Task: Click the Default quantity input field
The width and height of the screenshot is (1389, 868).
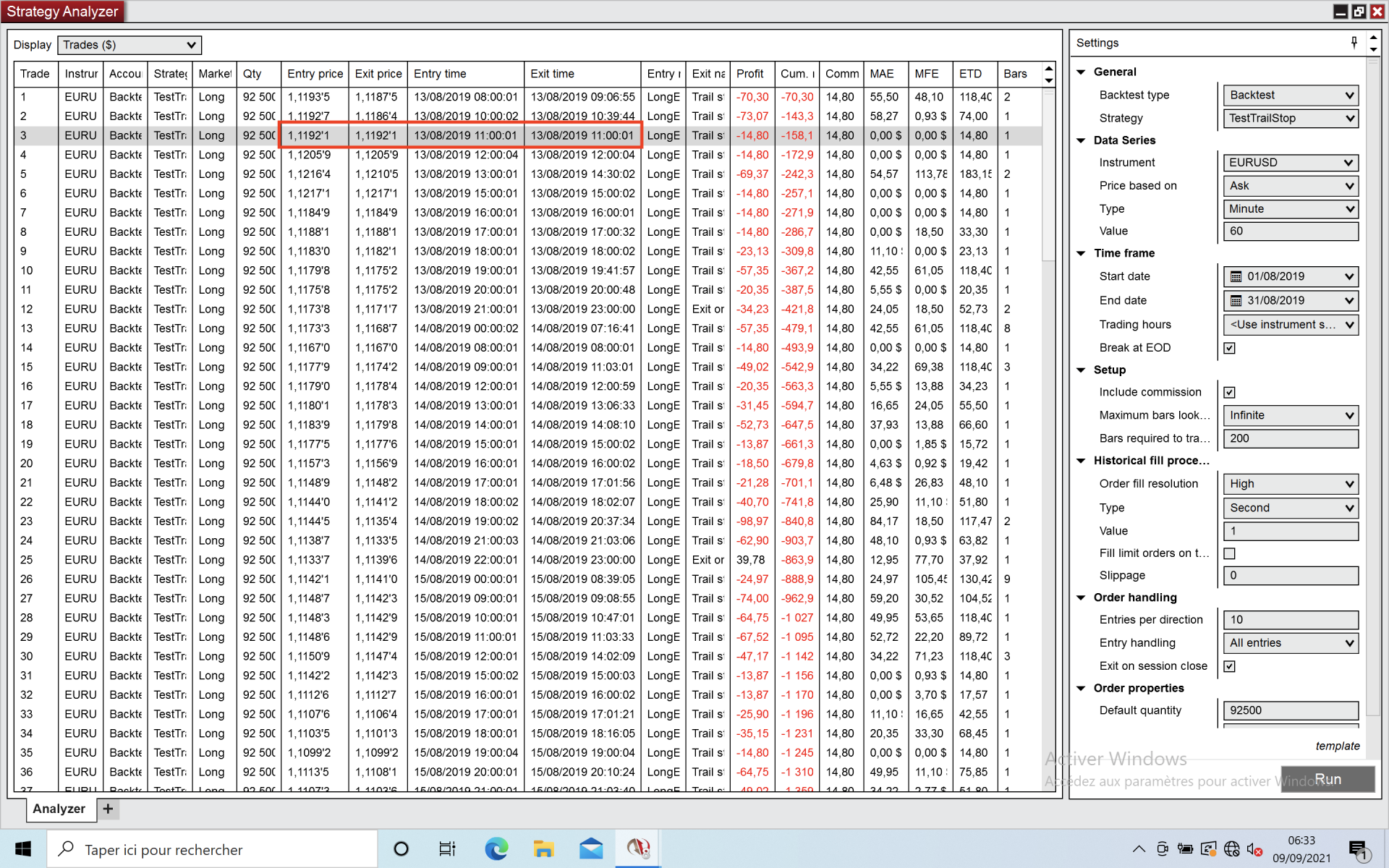Action: tap(1290, 710)
